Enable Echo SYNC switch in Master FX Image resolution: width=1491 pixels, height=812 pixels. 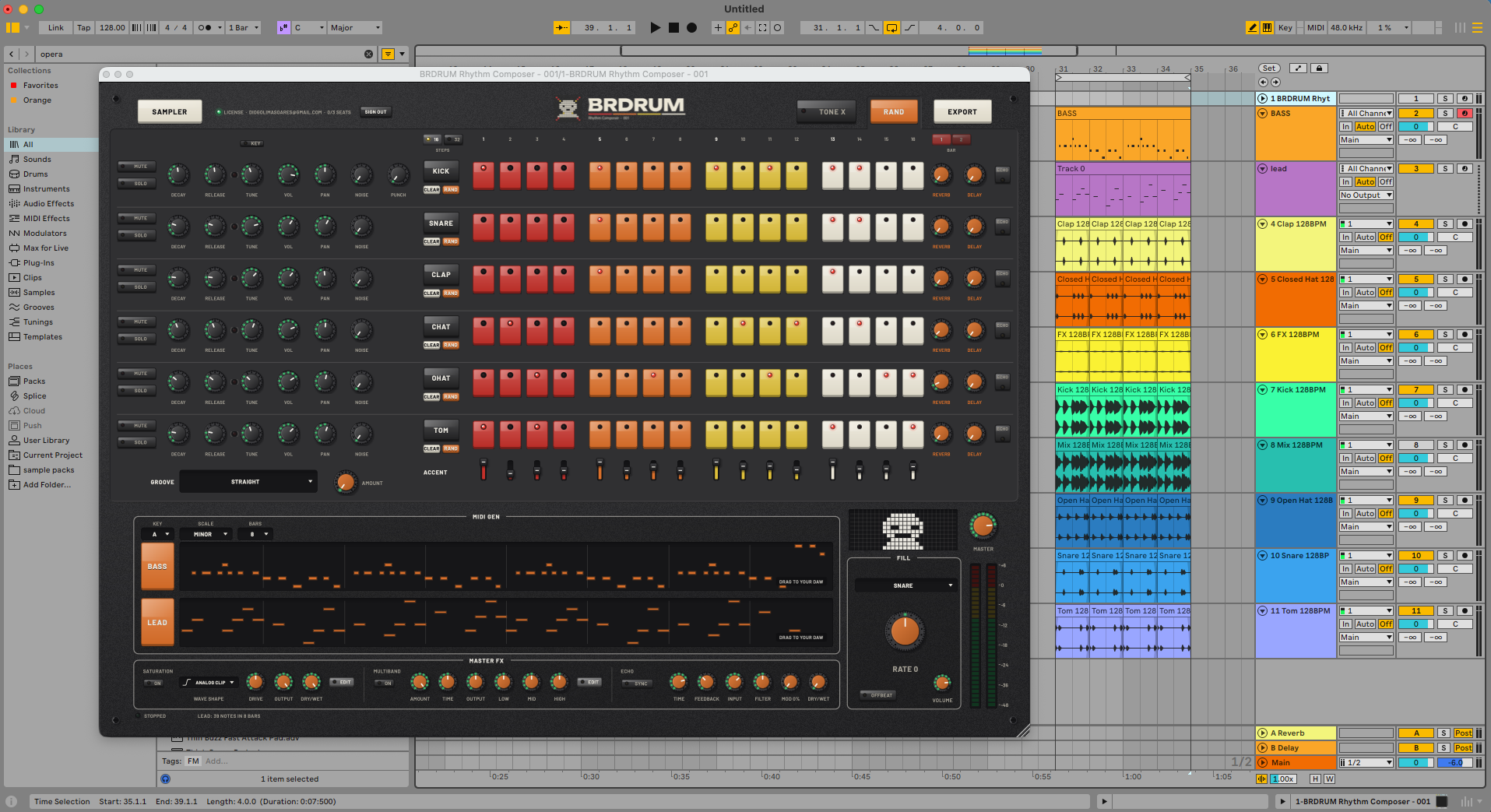(x=637, y=683)
